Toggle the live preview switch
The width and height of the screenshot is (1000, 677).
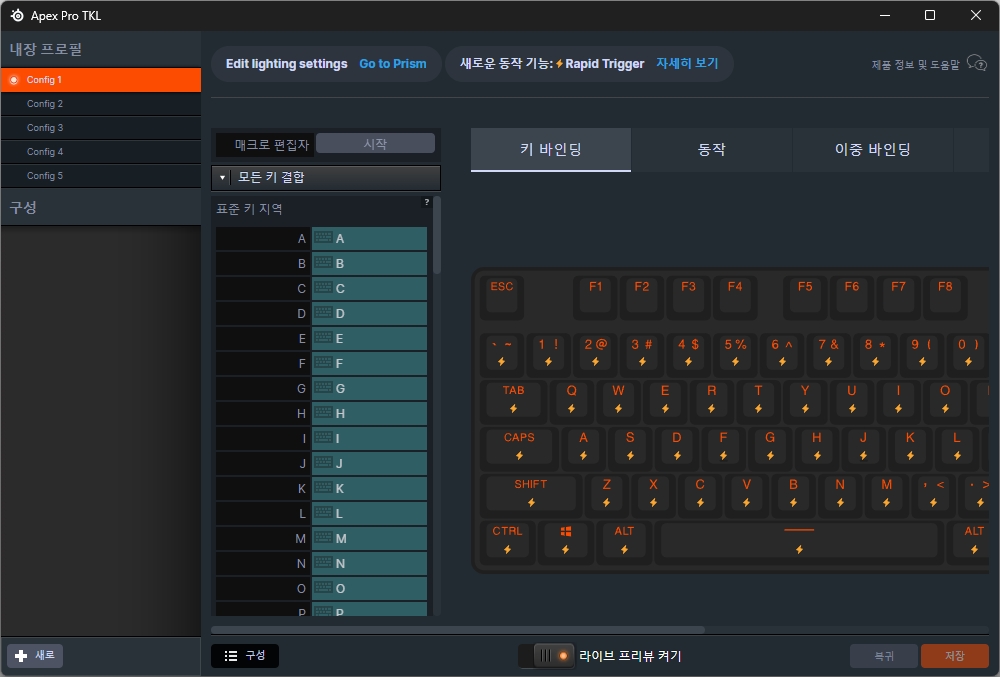pos(547,656)
